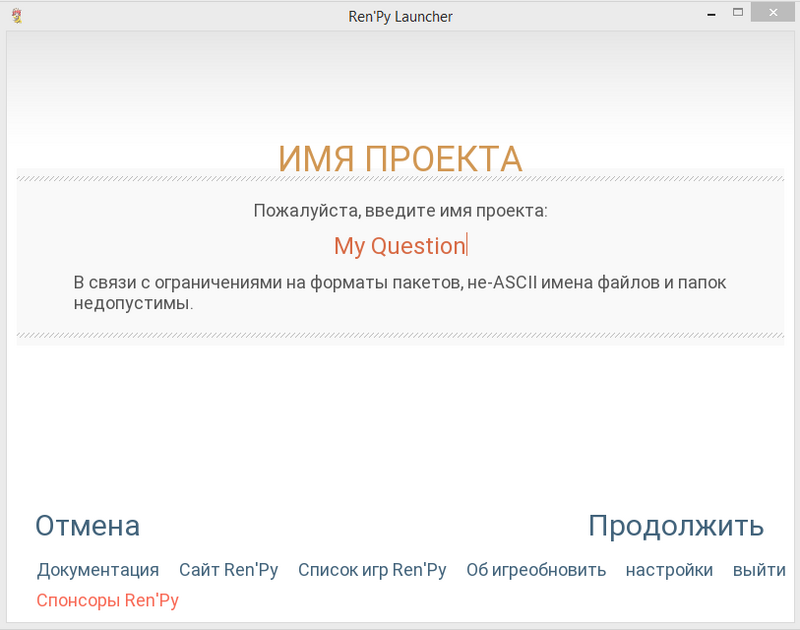Place cursor after the text My Question
800x630 pixels.
pyautogui.click(x=465, y=246)
